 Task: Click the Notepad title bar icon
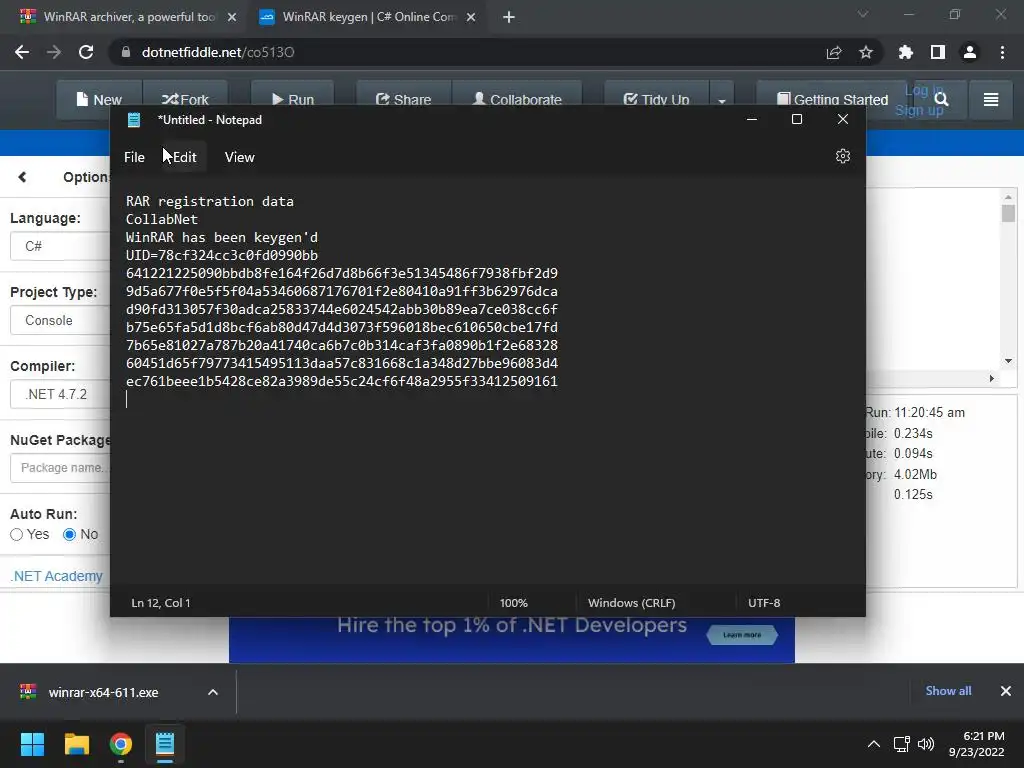[x=134, y=120]
